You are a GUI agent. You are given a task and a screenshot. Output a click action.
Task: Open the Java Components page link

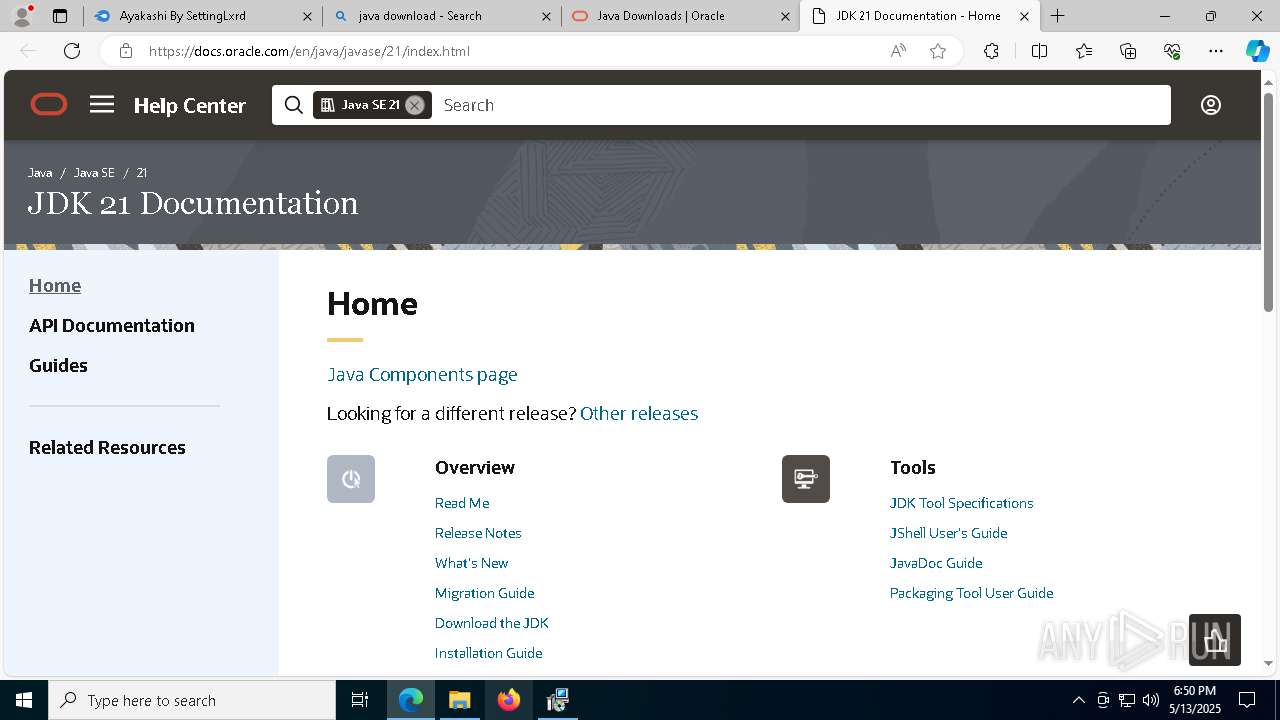pos(422,374)
